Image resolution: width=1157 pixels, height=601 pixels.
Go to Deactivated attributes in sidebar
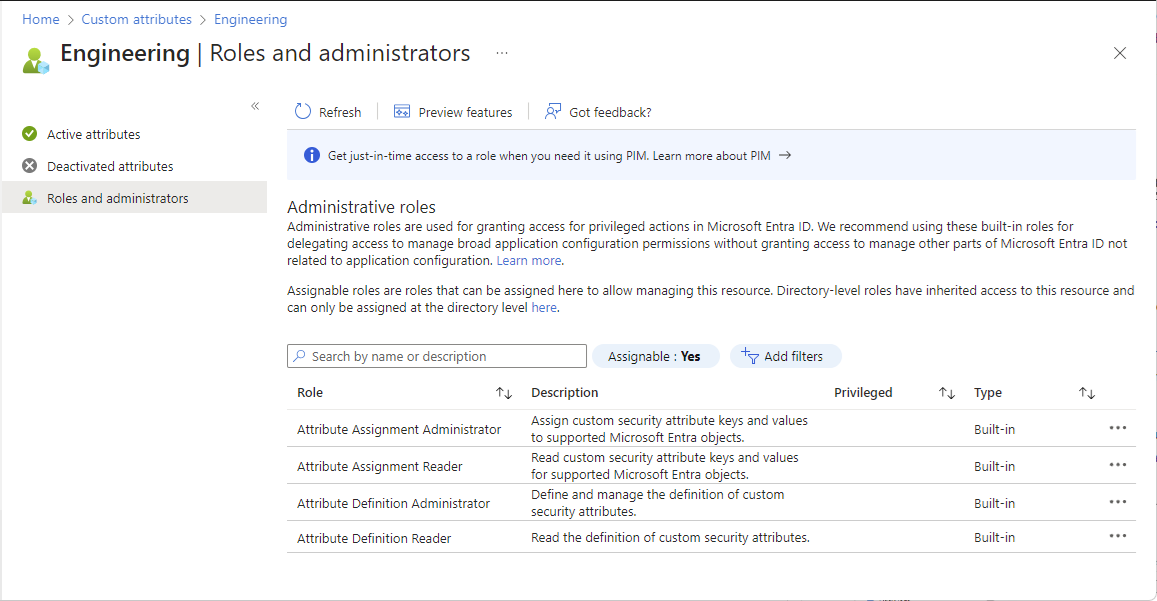[110, 166]
